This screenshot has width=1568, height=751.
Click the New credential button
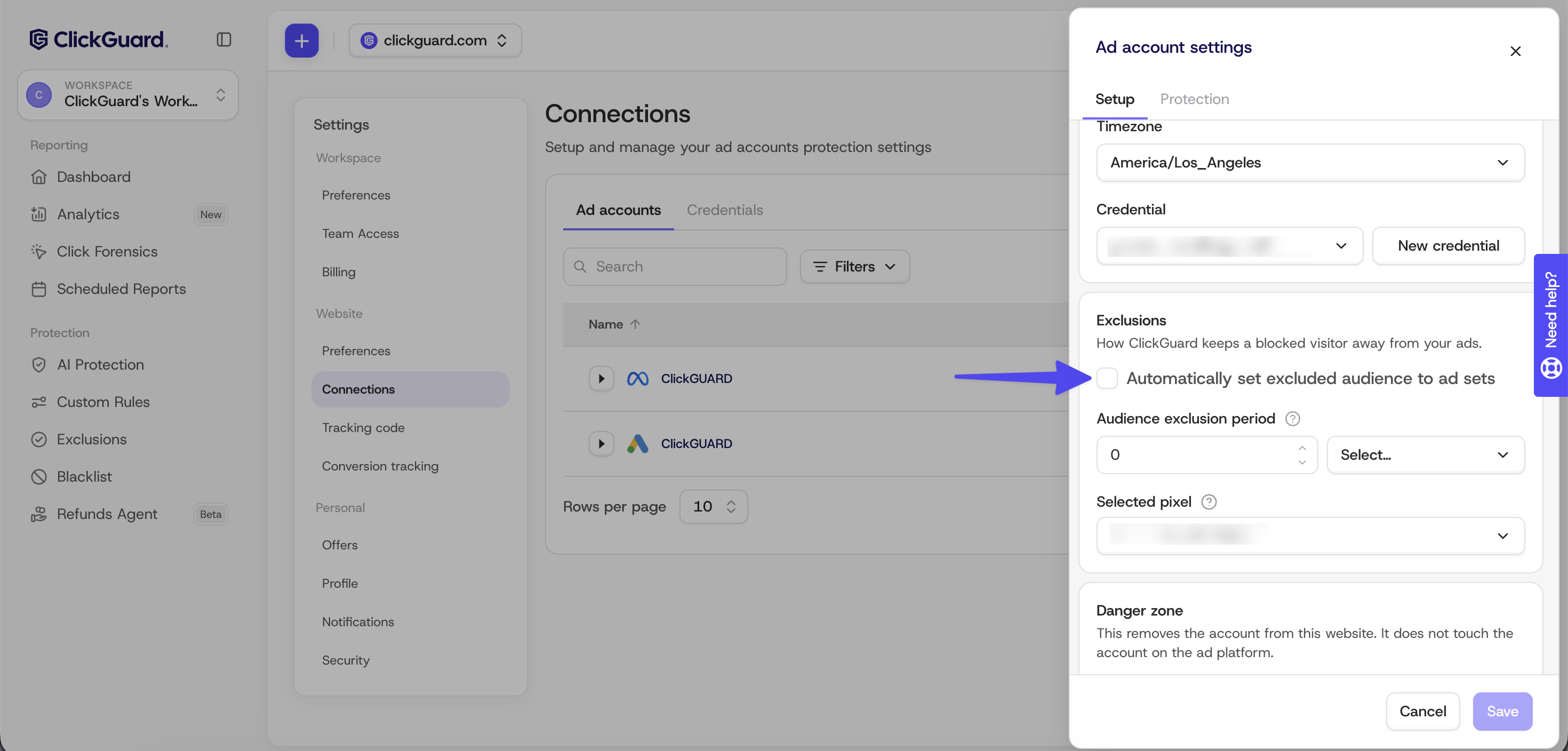1448,246
